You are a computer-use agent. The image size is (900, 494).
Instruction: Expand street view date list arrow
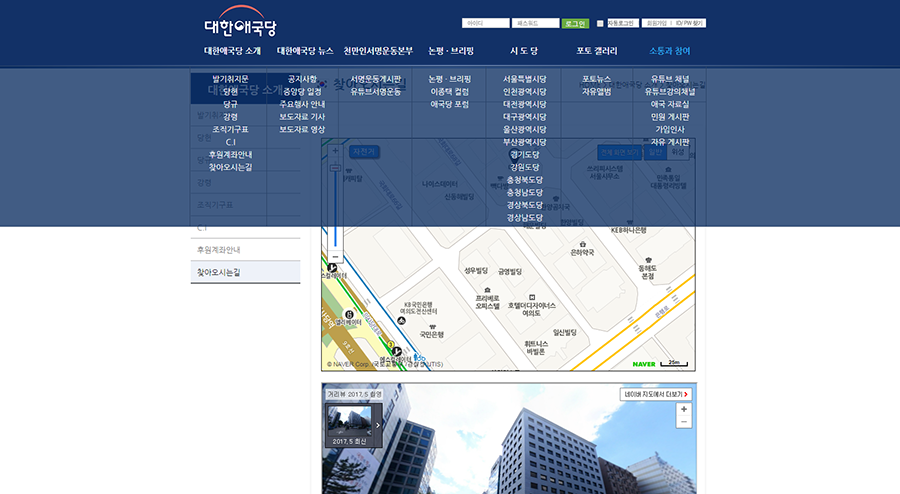[378, 425]
